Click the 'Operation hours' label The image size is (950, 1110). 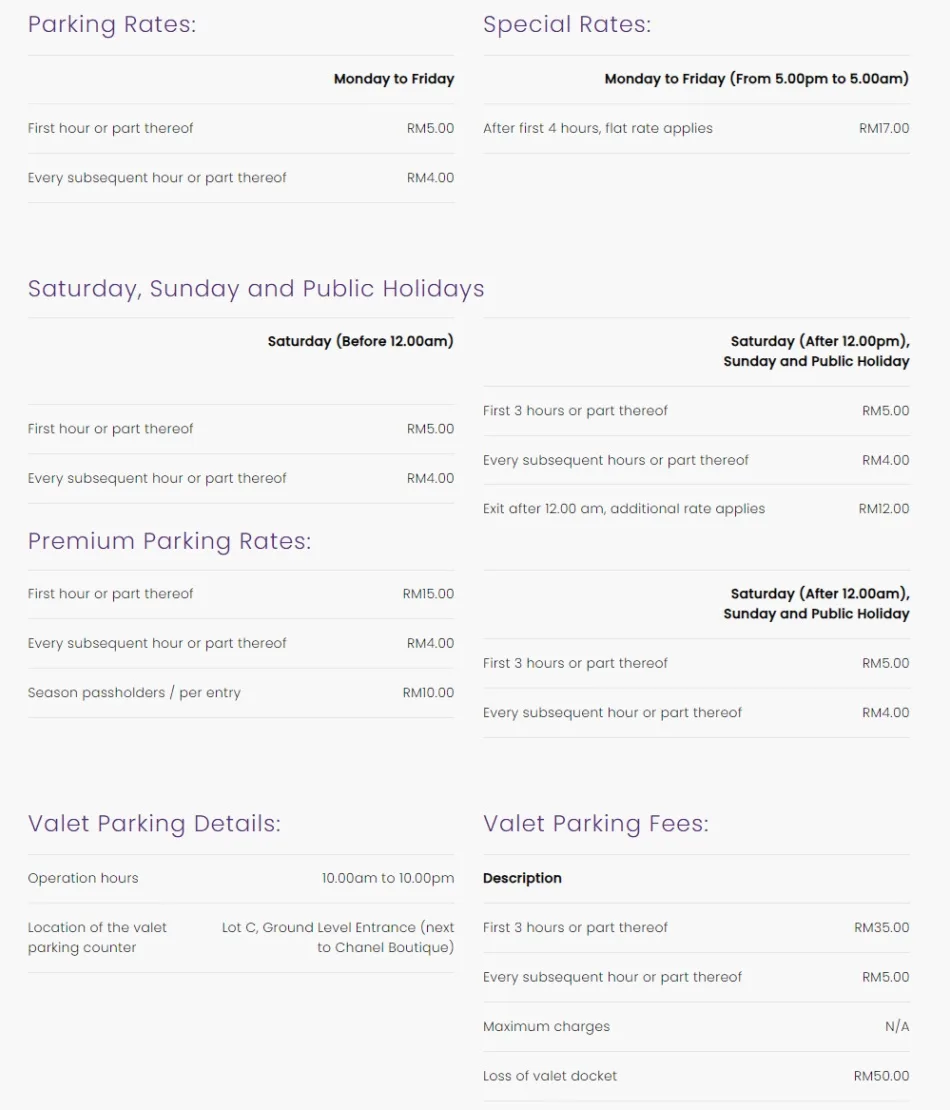coord(83,878)
